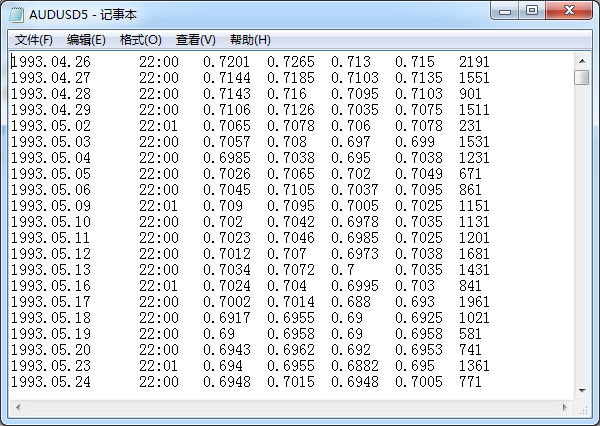Click the volume value 771
The height and width of the screenshot is (426, 600).
470,382
